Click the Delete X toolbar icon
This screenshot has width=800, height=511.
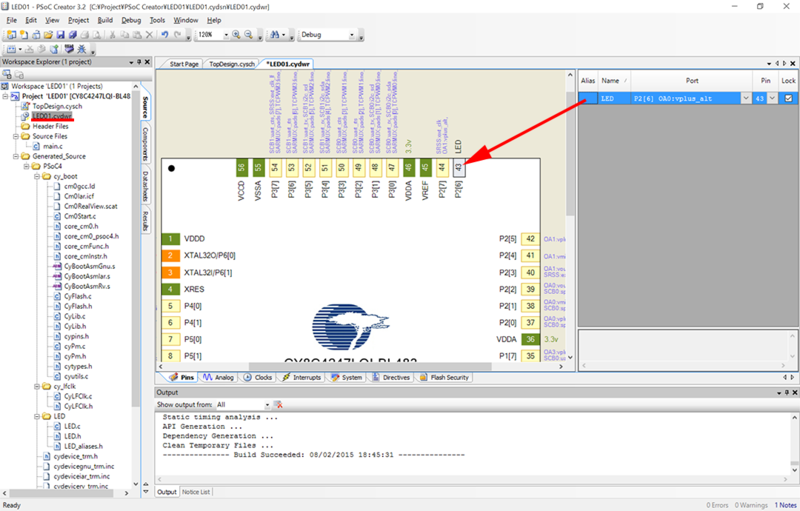pos(149,35)
